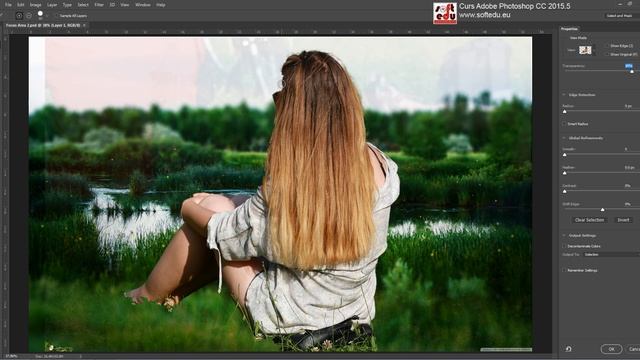Click the Cancel button
Image resolution: width=640 pixels, height=360 pixels.
point(633,349)
